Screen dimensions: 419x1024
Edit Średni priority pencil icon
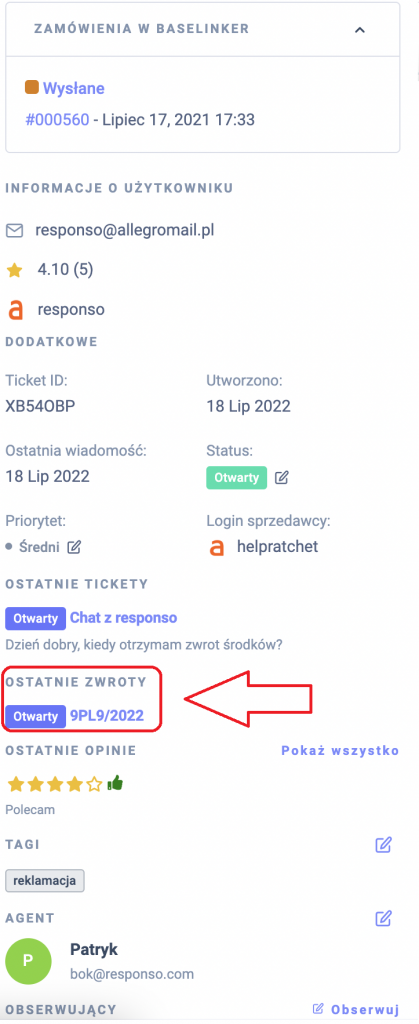[74, 547]
